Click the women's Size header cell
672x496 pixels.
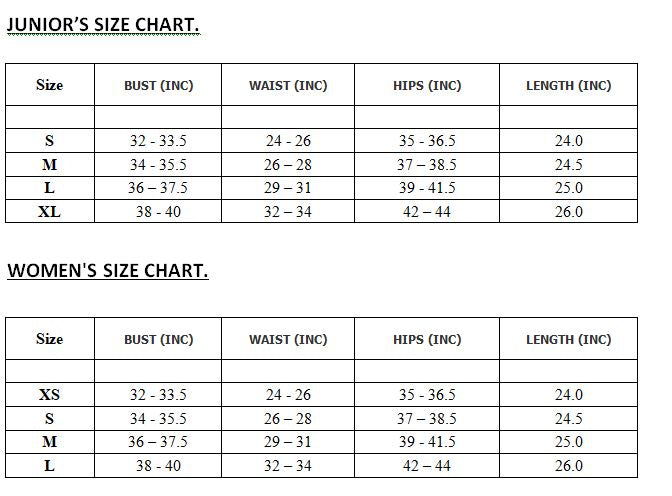pyautogui.click(x=50, y=339)
